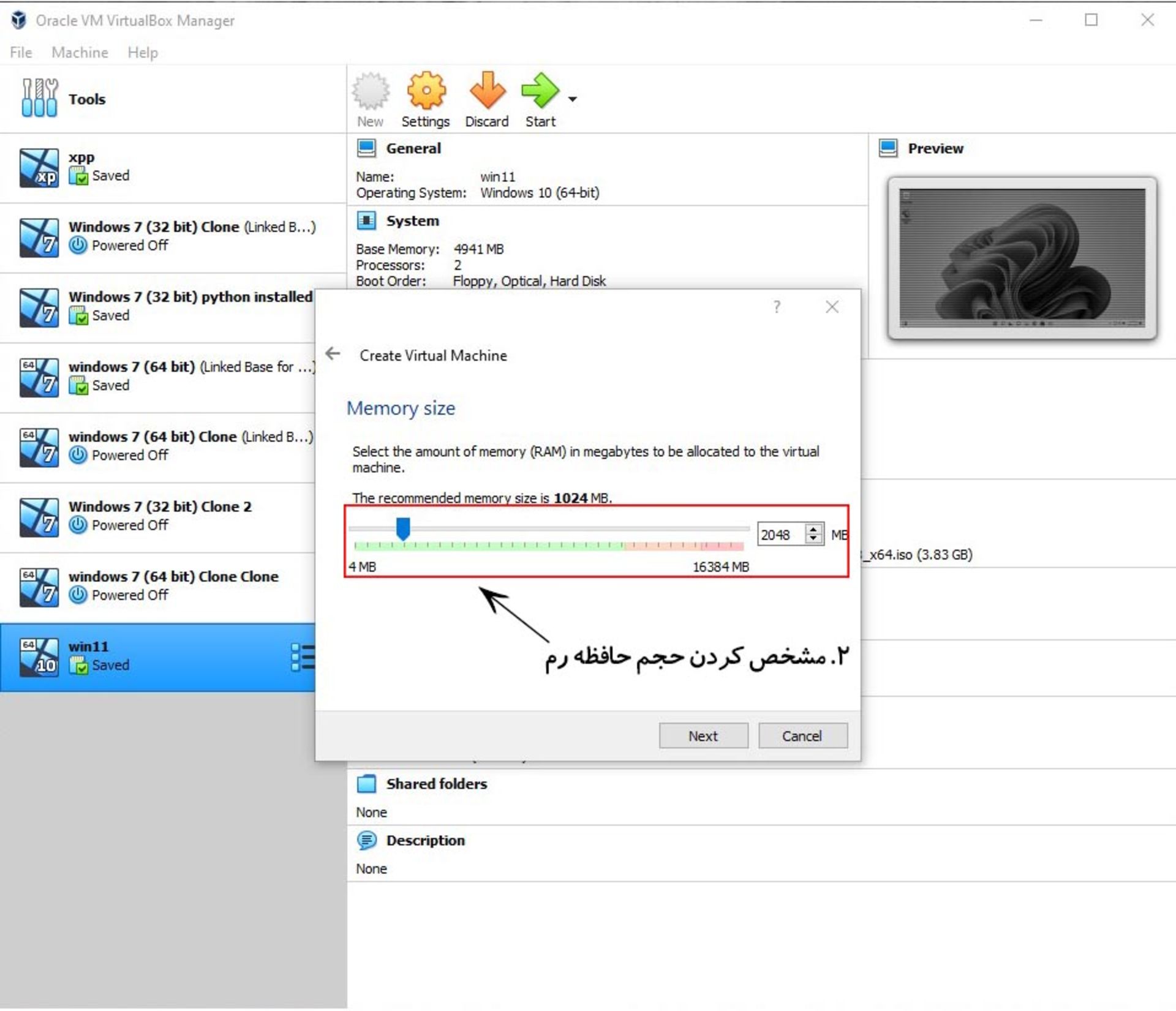This screenshot has width=1176, height=1011.
Task: Select Windows 7 (32 bit) Clone linked machine
Action: (173, 238)
